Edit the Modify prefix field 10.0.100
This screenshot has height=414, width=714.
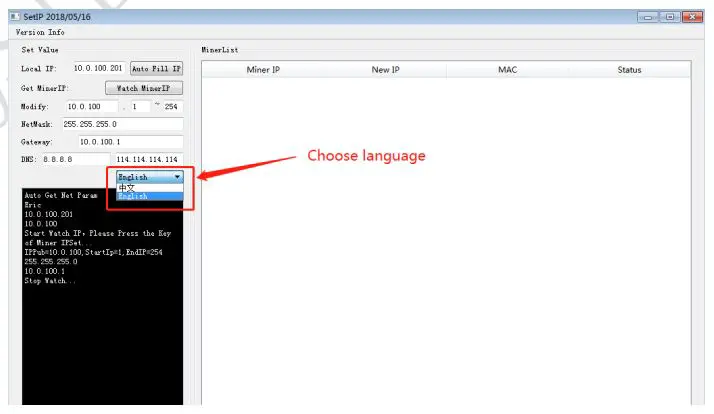[x=92, y=107]
